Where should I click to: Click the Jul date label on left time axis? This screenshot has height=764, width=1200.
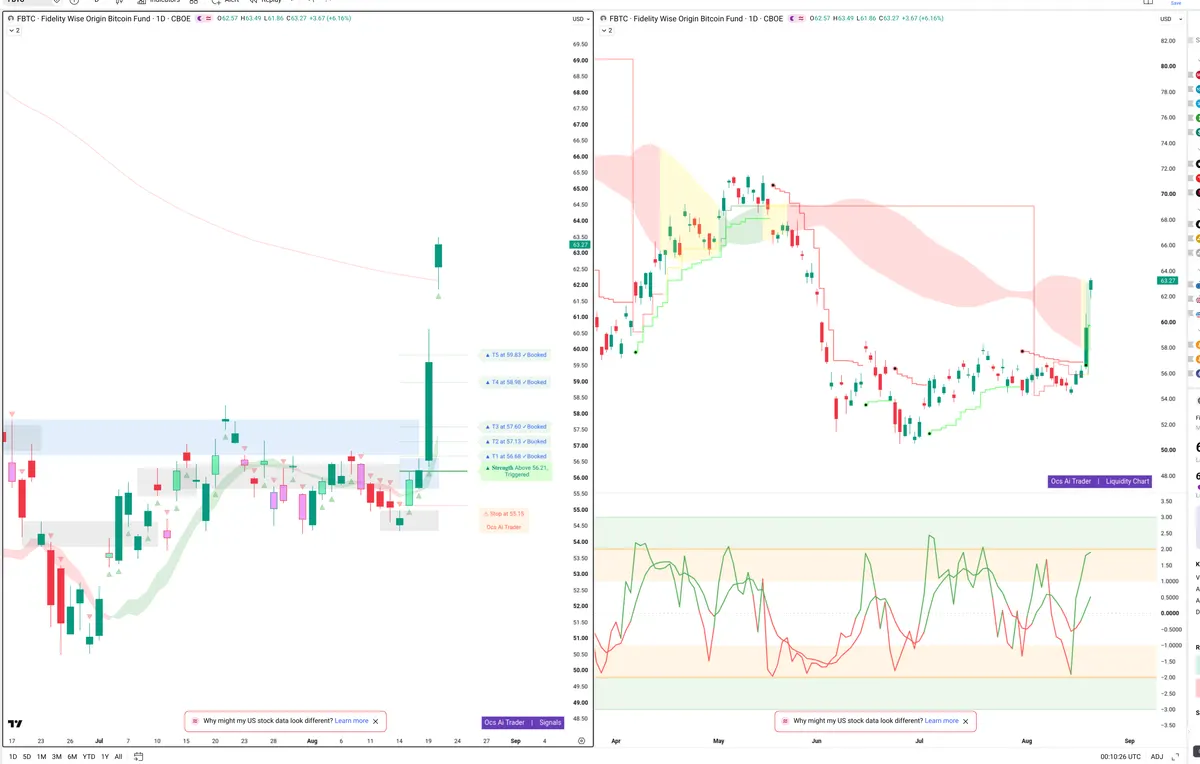99,741
